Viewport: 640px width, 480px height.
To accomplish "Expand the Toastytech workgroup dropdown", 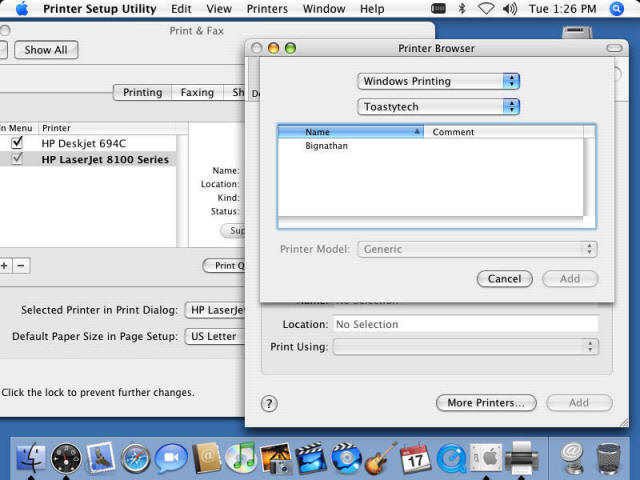I will coord(438,106).
